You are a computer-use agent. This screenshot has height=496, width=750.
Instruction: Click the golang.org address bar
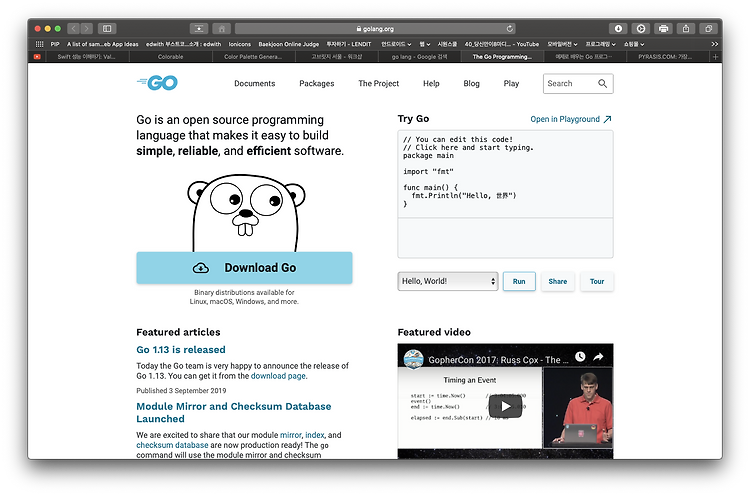click(375, 29)
